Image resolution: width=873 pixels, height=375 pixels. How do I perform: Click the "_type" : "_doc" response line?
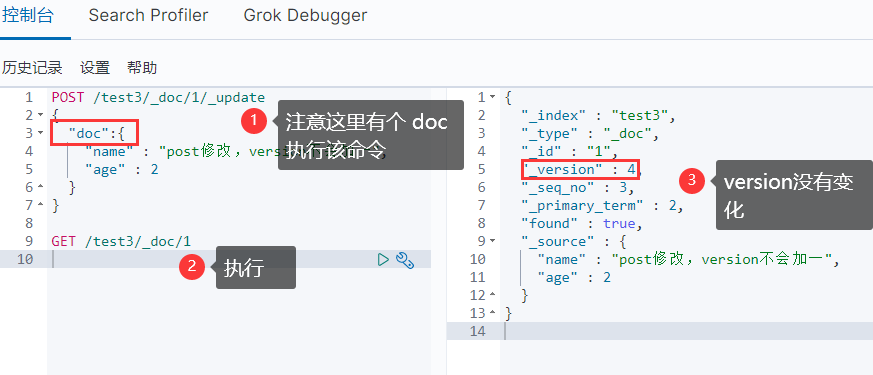(590, 133)
